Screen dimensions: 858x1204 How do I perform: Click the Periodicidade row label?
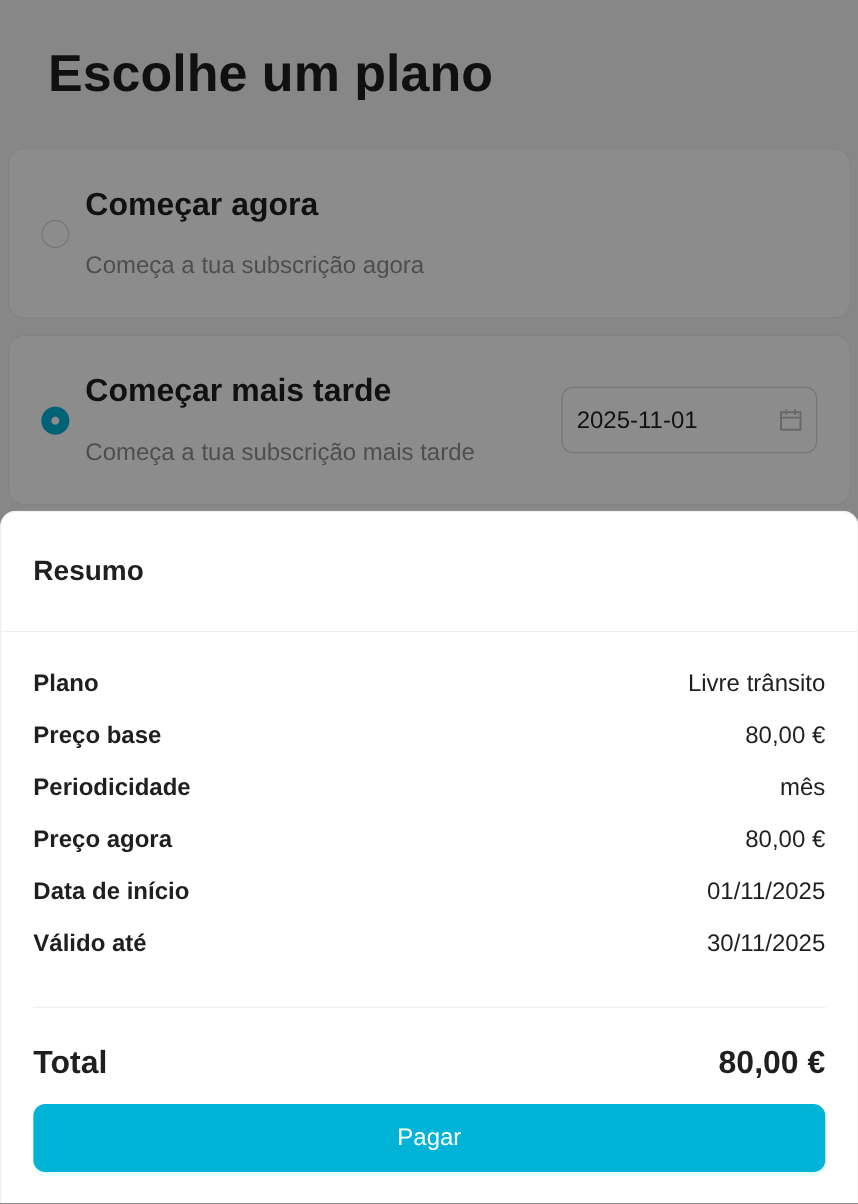click(112, 787)
